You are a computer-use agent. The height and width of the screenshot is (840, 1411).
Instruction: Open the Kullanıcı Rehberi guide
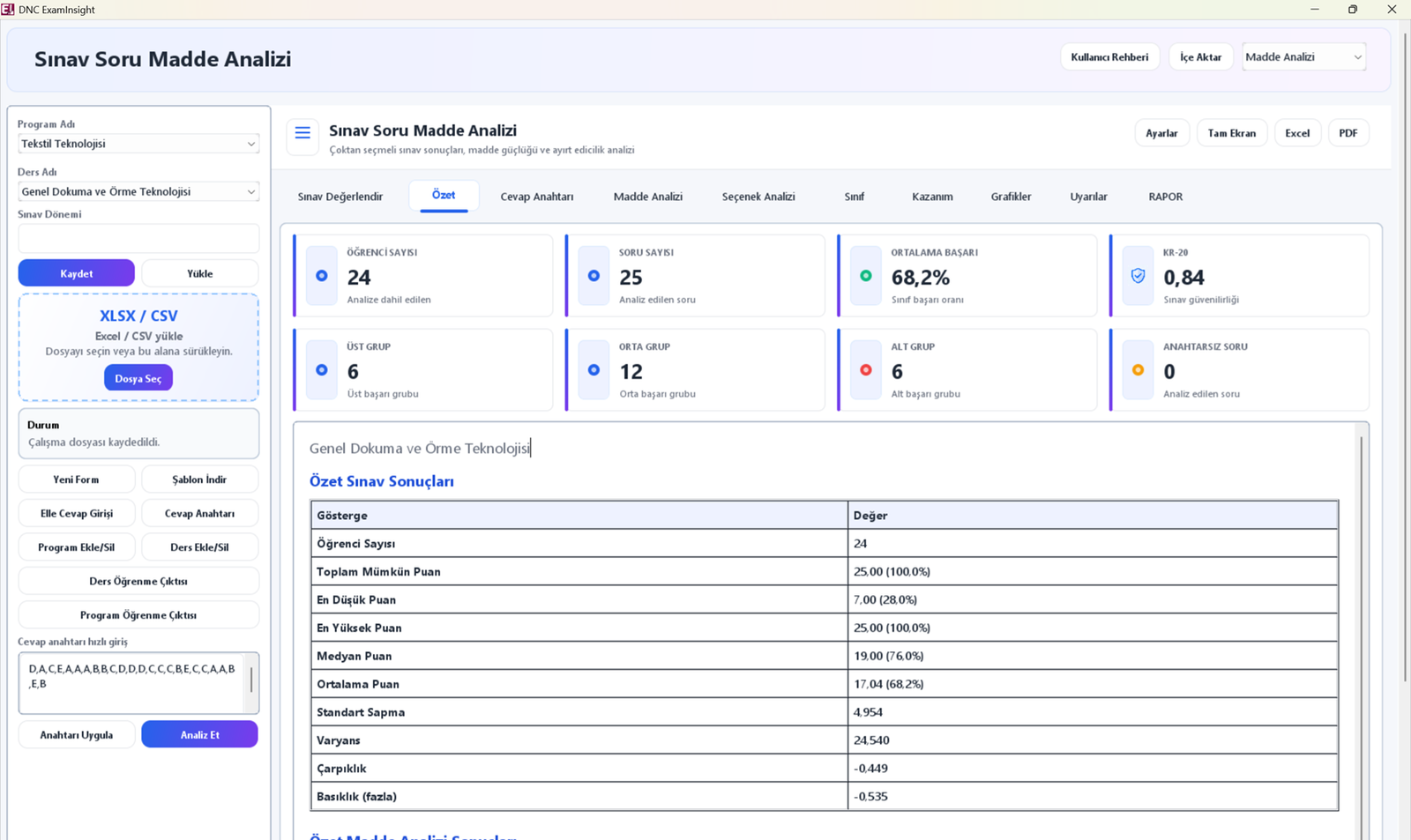[x=1109, y=57]
